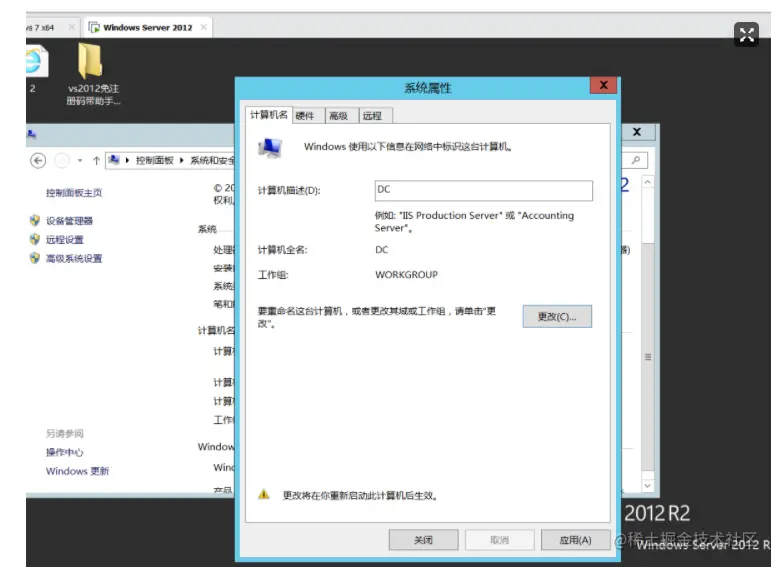This screenshot has width=776, height=567.
Task: Click the 计算机描述 input field
Action: (x=484, y=190)
